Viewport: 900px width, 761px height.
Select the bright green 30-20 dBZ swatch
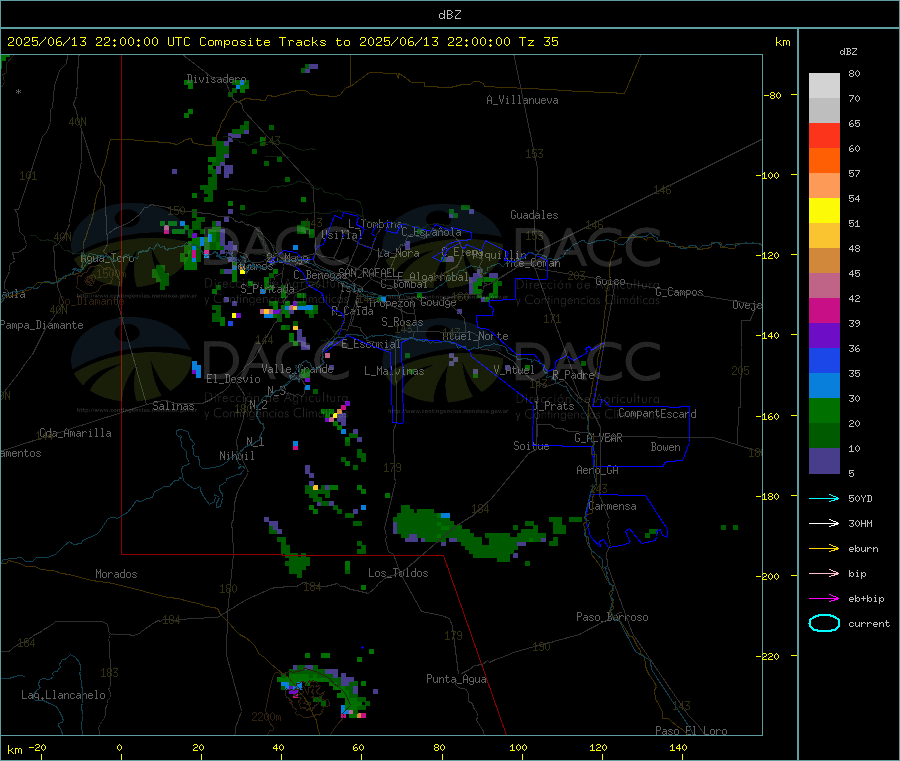[824, 410]
